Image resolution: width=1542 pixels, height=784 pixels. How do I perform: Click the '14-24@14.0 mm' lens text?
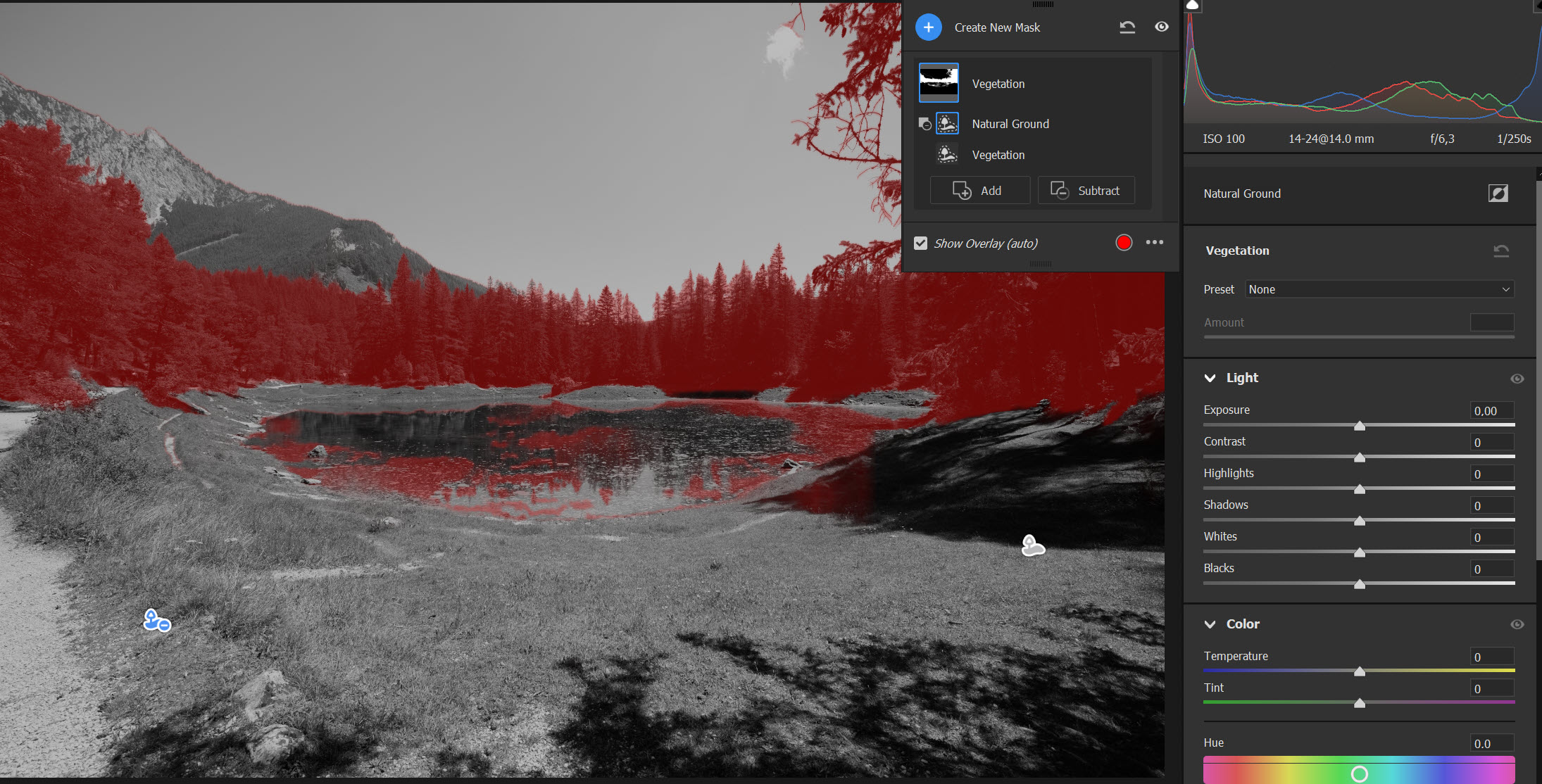click(x=1331, y=139)
